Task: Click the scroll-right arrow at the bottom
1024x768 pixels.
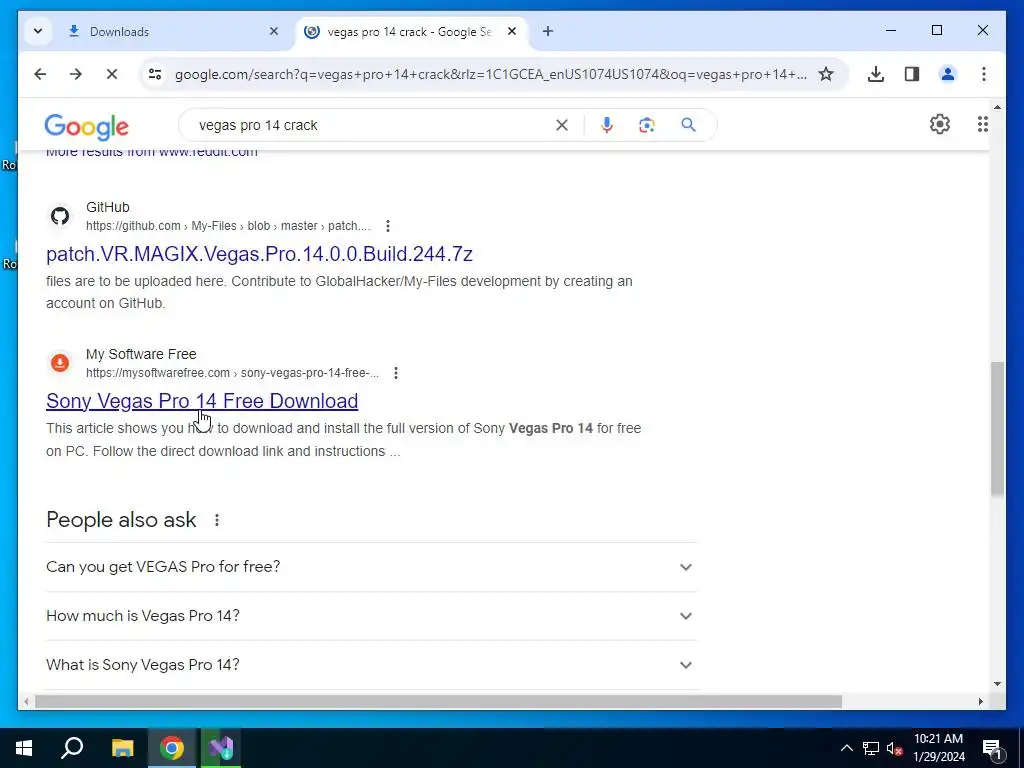Action: pyautogui.click(x=980, y=702)
